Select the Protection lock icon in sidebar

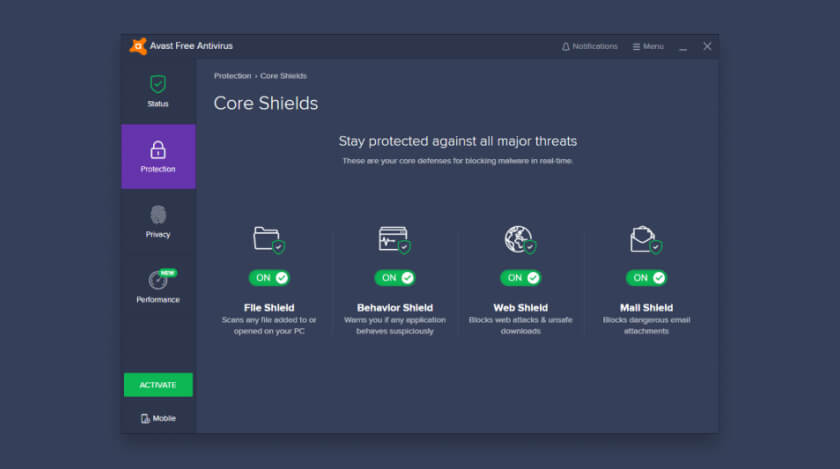[158, 150]
